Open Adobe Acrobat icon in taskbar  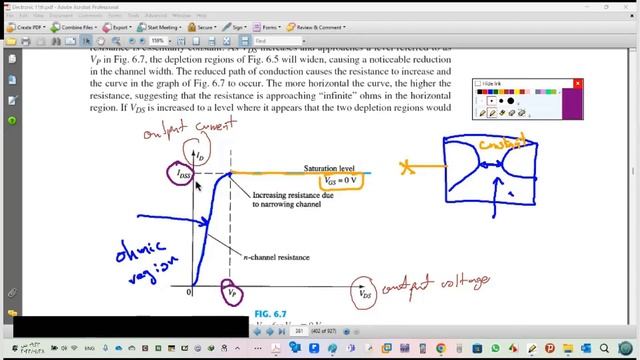[276, 348]
